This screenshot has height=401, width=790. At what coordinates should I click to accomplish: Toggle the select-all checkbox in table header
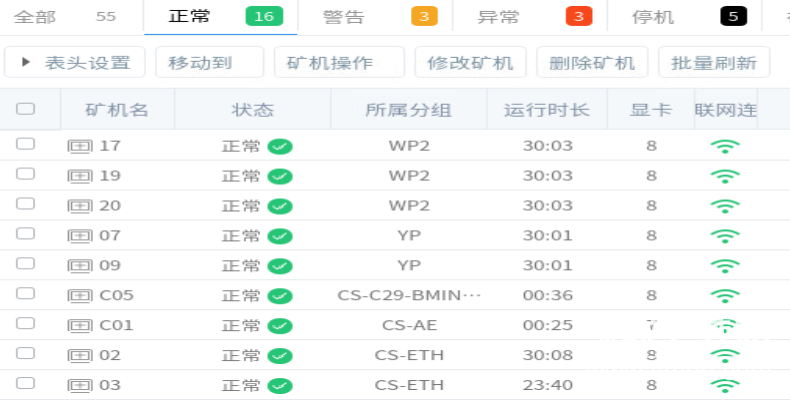click(26, 109)
